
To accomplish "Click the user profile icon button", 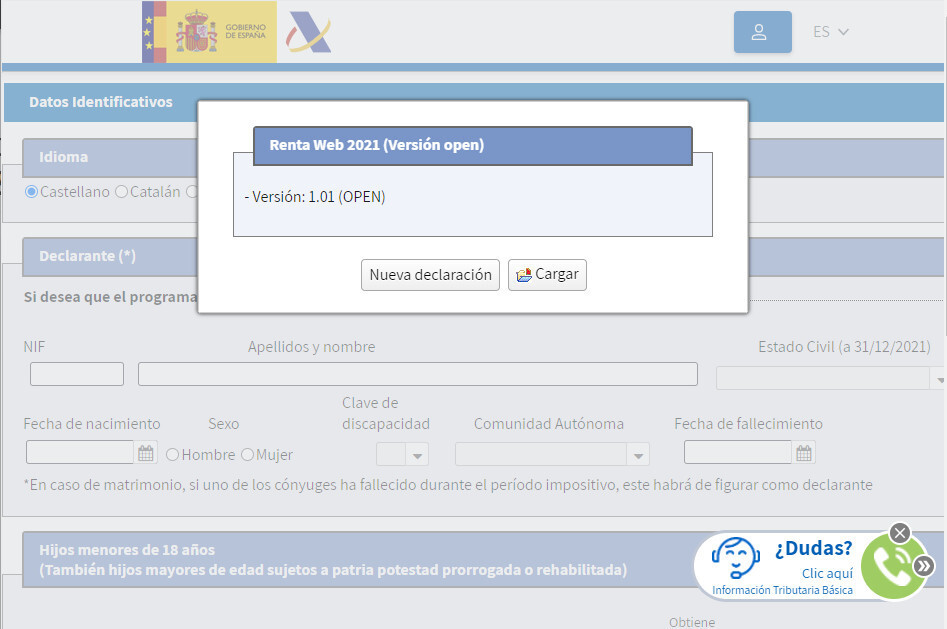I will tap(762, 32).
